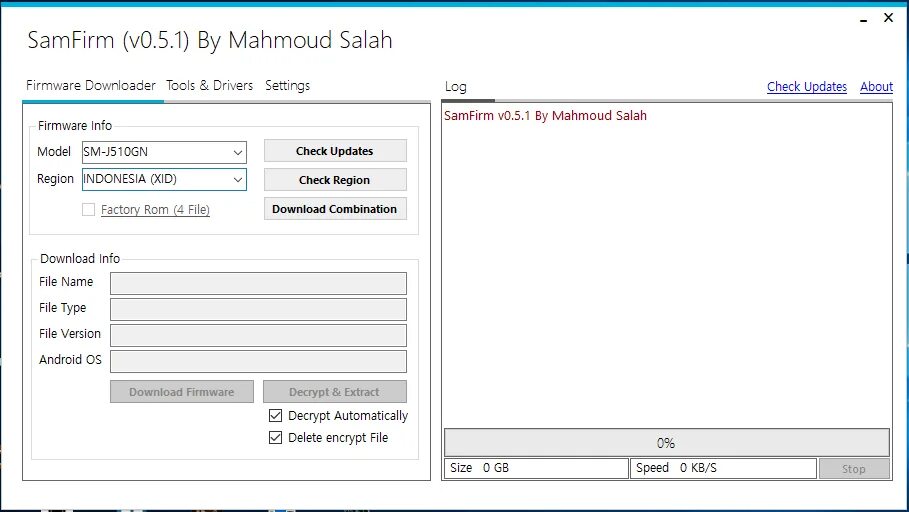This screenshot has width=909, height=512.
Task: Expand the Region dropdown arrow
Action: pyautogui.click(x=238, y=180)
